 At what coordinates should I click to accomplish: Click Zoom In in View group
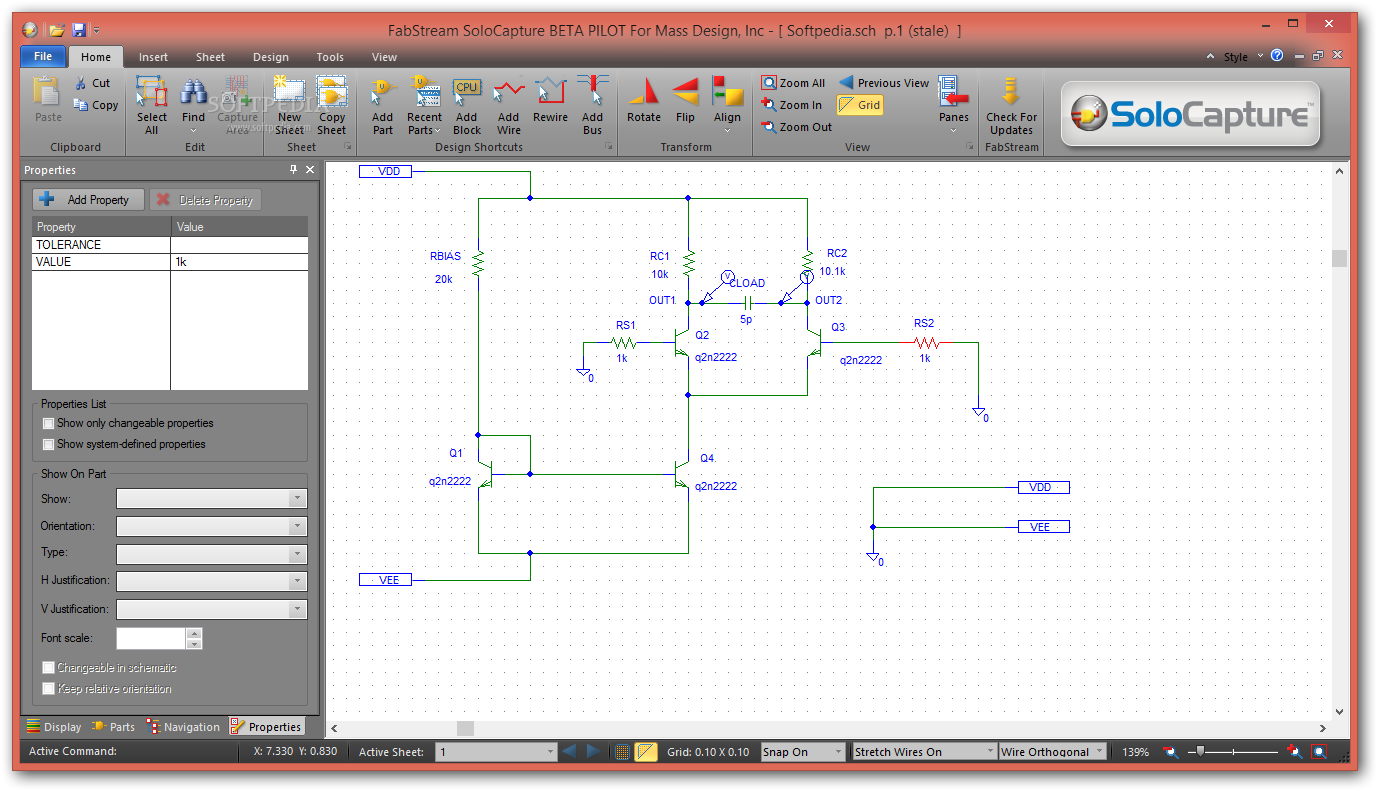(792, 105)
